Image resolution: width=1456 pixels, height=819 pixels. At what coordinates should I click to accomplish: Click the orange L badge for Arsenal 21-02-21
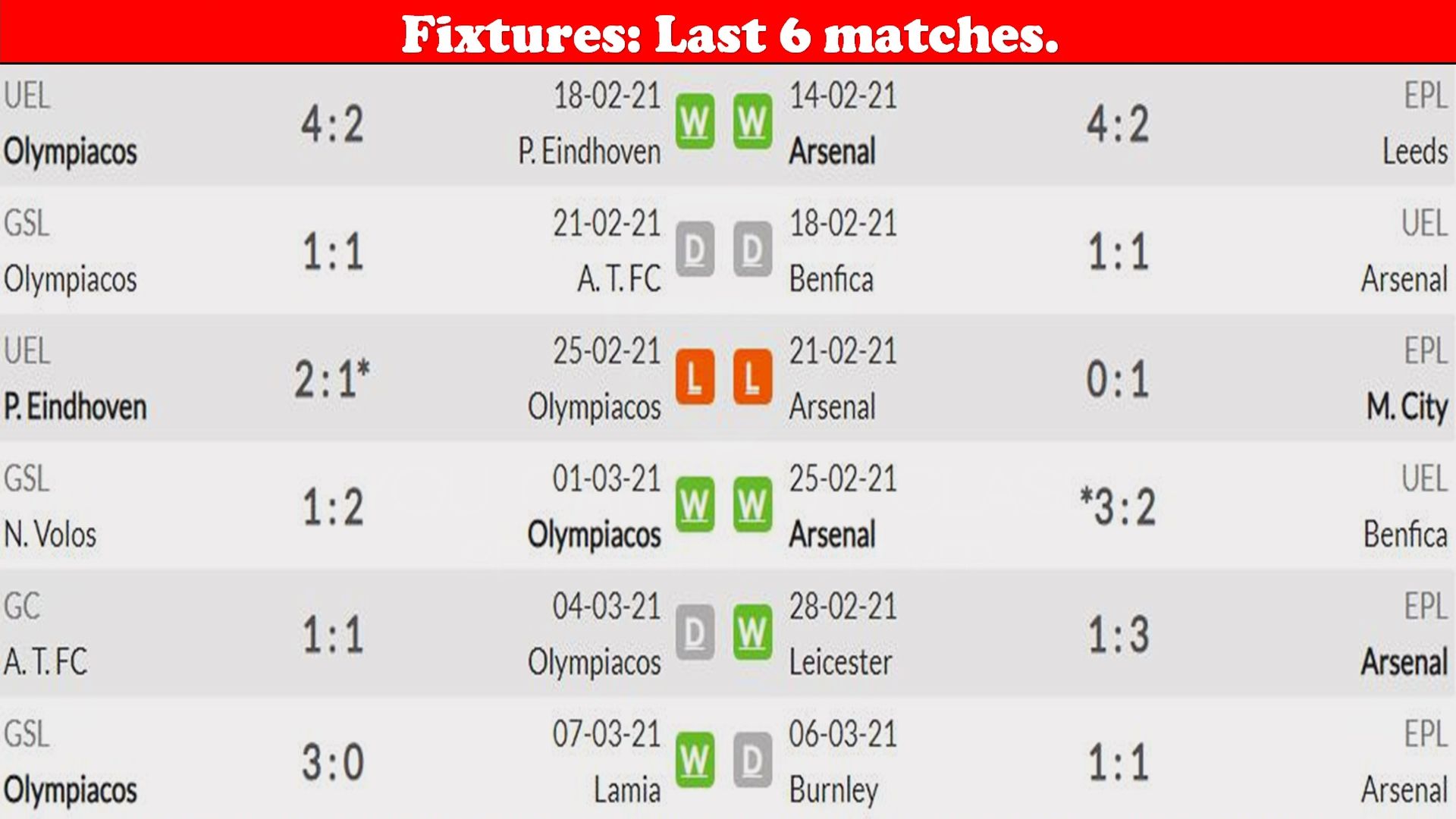coord(752,377)
